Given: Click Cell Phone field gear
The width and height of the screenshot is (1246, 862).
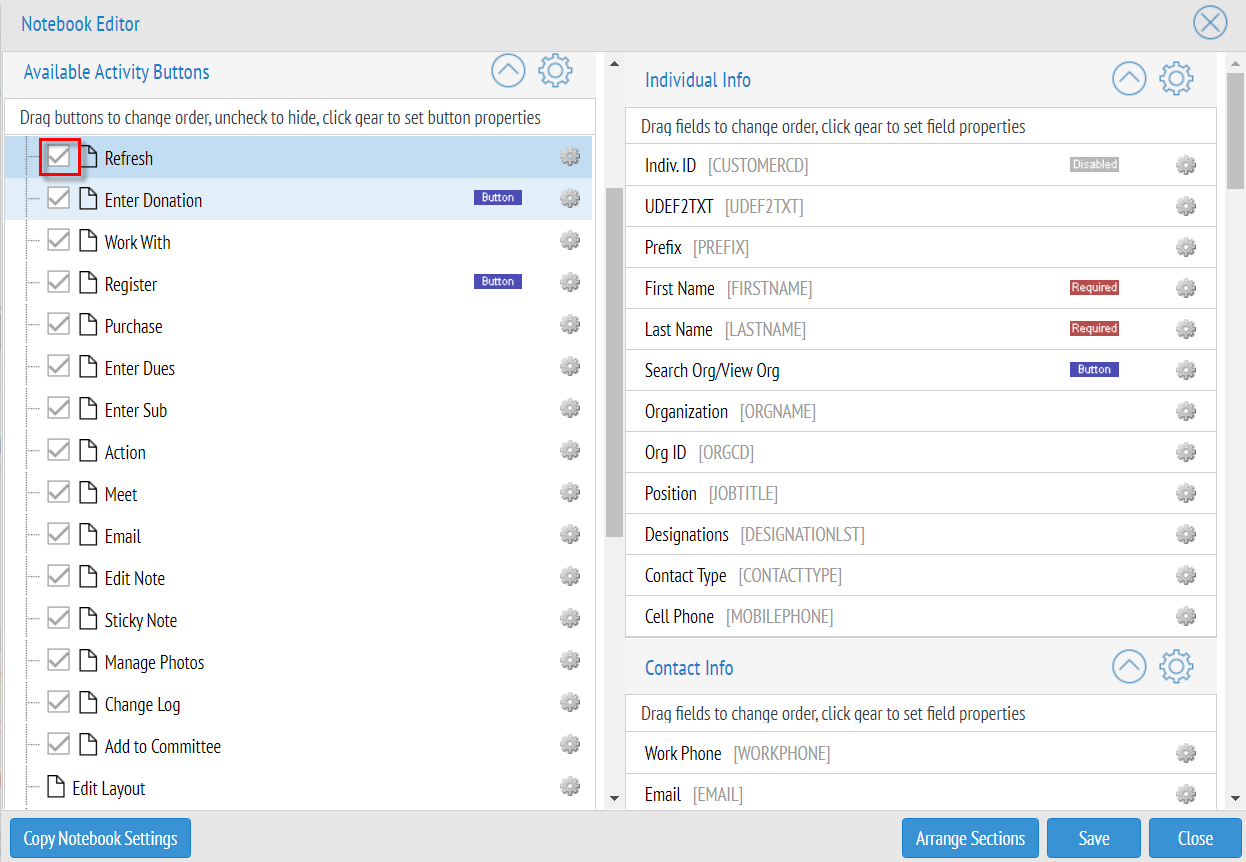Looking at the screenshot, I should [x=1186, y=617].
